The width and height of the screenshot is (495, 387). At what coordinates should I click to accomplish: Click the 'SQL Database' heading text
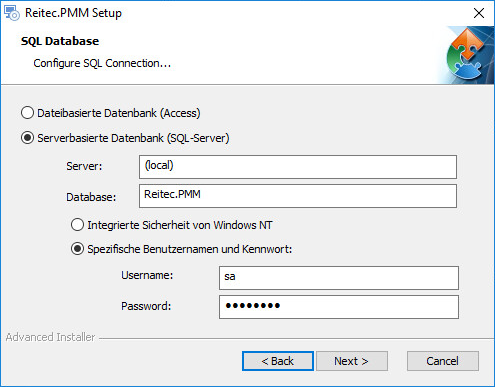[x=60, y=41]
